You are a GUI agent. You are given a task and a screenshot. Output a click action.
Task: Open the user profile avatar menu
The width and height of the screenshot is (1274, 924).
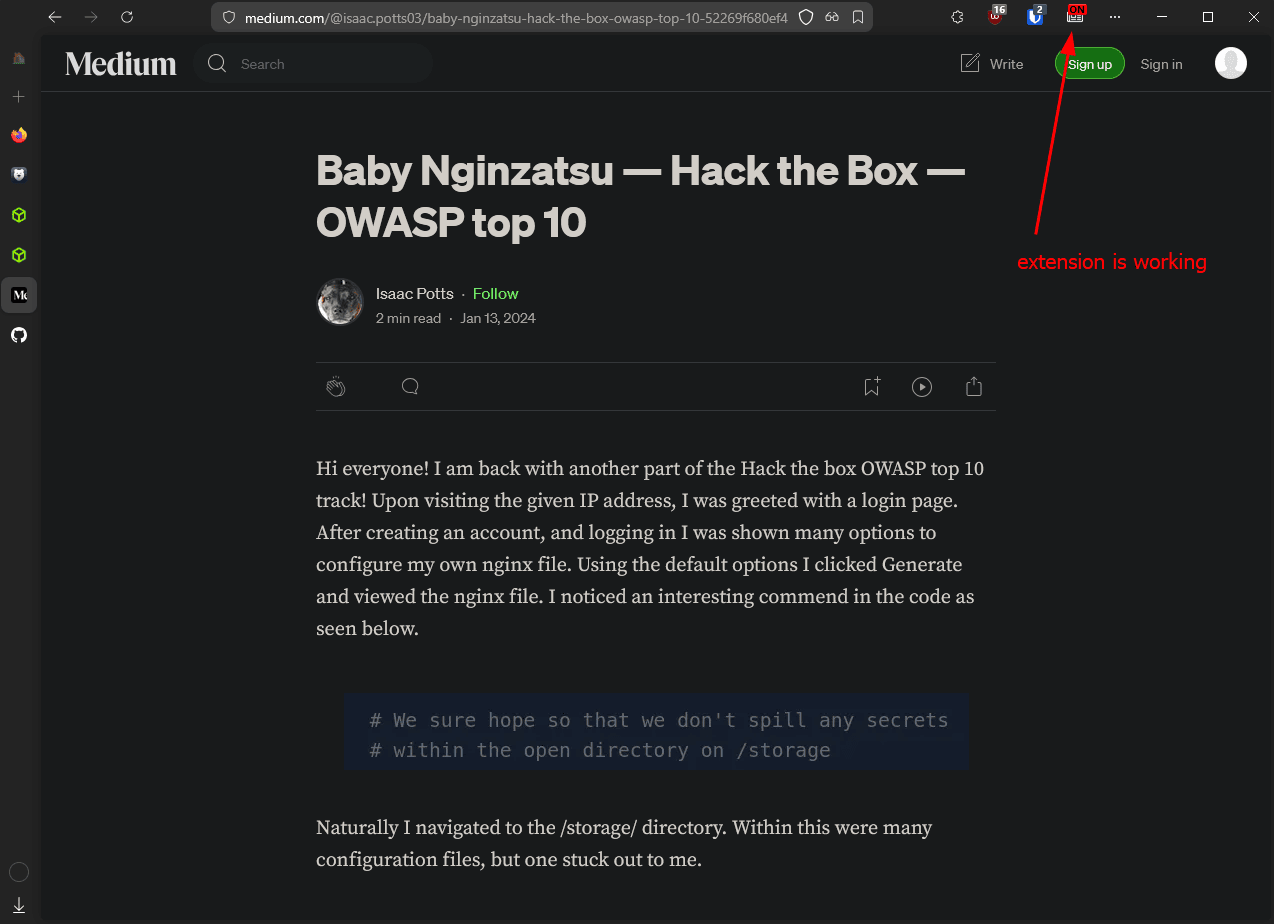coord(1231,64)
